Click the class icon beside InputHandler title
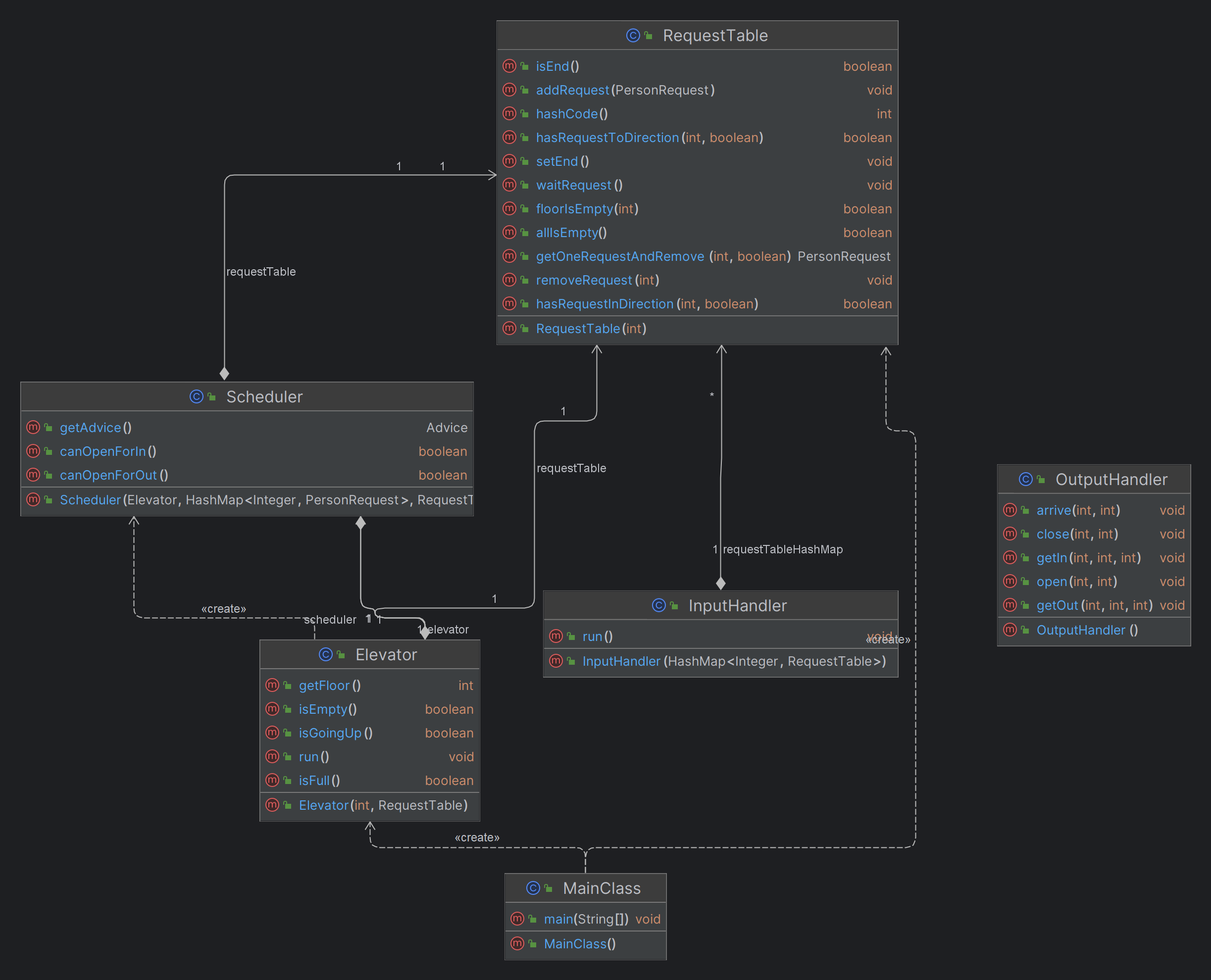The width and height of the screenshot is (1211, 980). click(x=659, y=605)
